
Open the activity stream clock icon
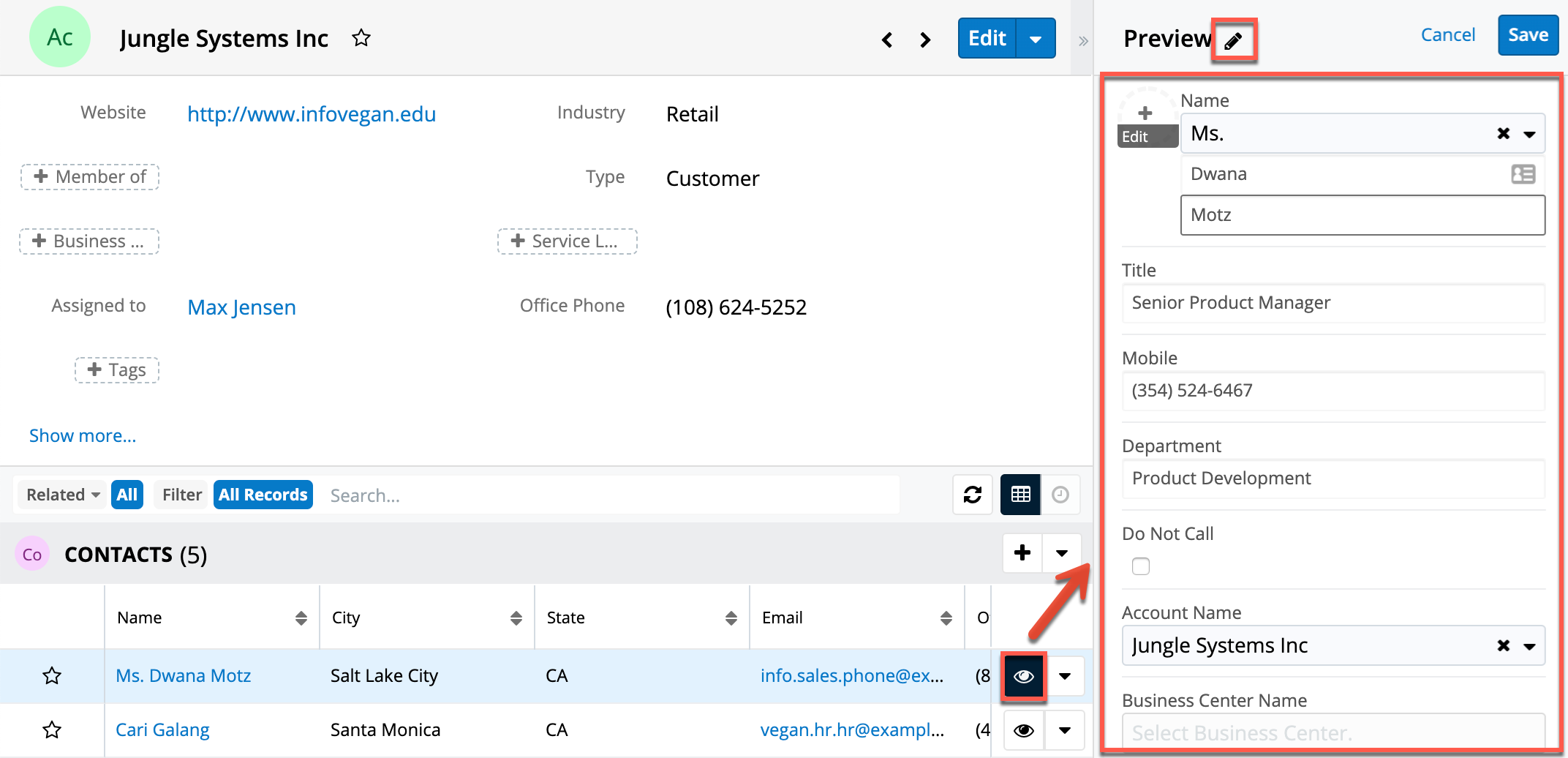click(x=1060, y=495)
